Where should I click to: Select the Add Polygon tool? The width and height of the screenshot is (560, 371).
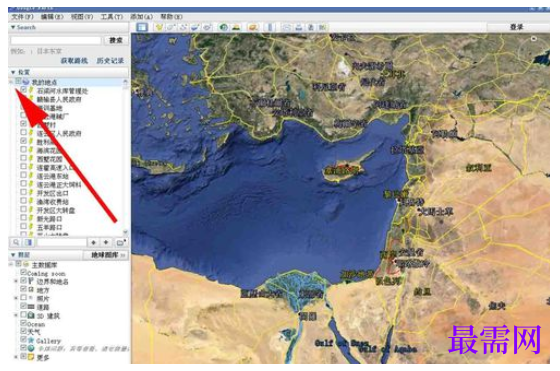click(x=171, y=27)
